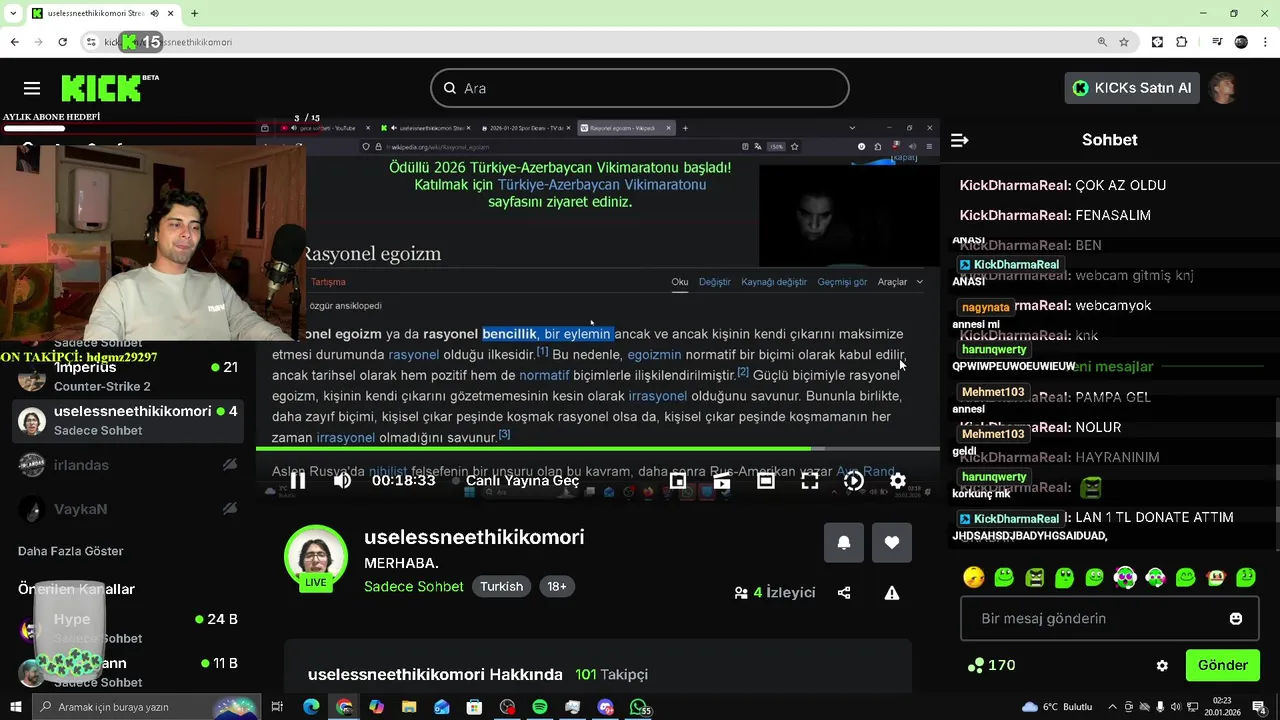Image resolution: width=1280 pixels, height=720 pixels.
Task: Open Chrome three-dot menu
Action: (x=1265, y=42)
